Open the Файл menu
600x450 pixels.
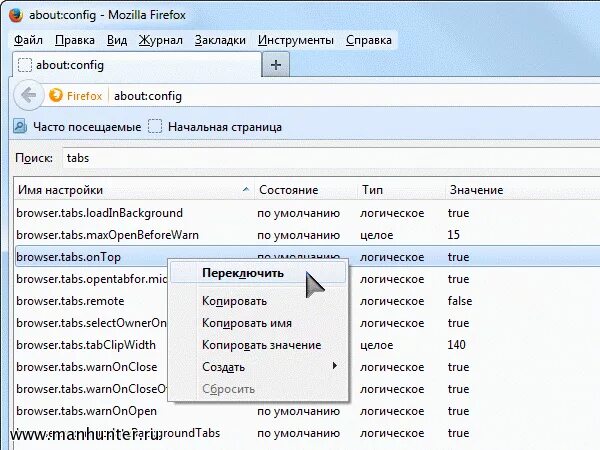point(28,40)
